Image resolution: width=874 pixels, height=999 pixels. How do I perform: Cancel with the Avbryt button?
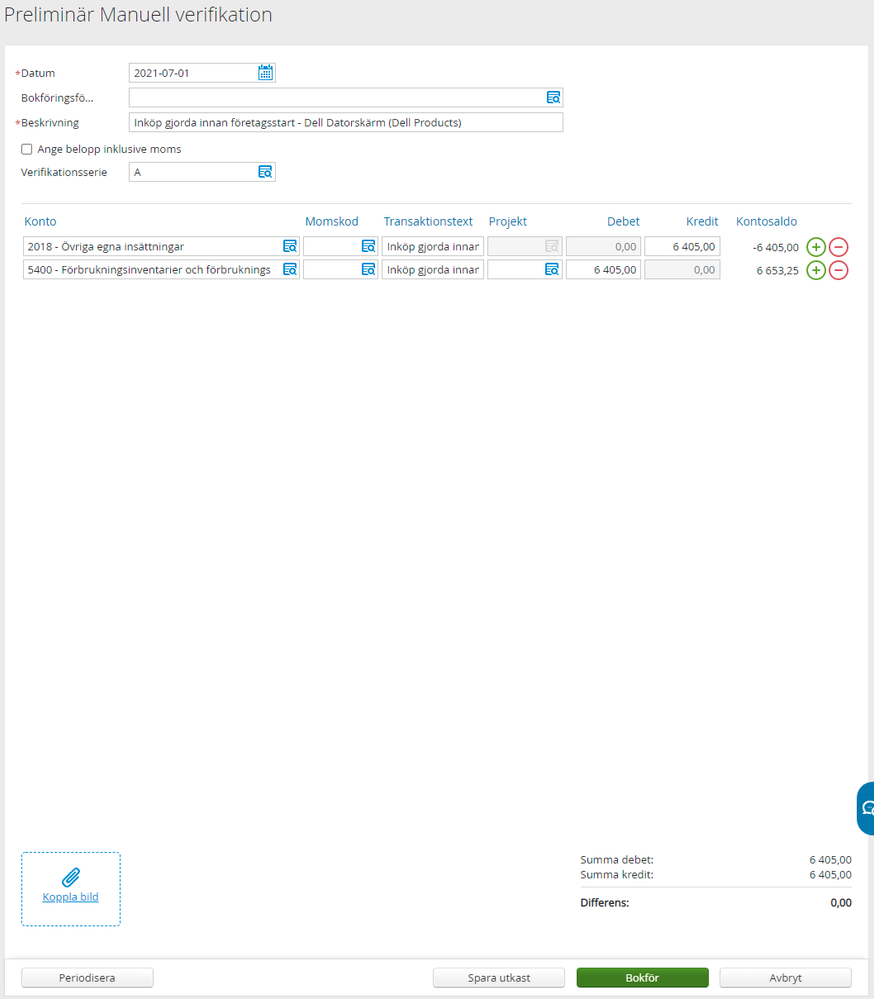(785, 978)
